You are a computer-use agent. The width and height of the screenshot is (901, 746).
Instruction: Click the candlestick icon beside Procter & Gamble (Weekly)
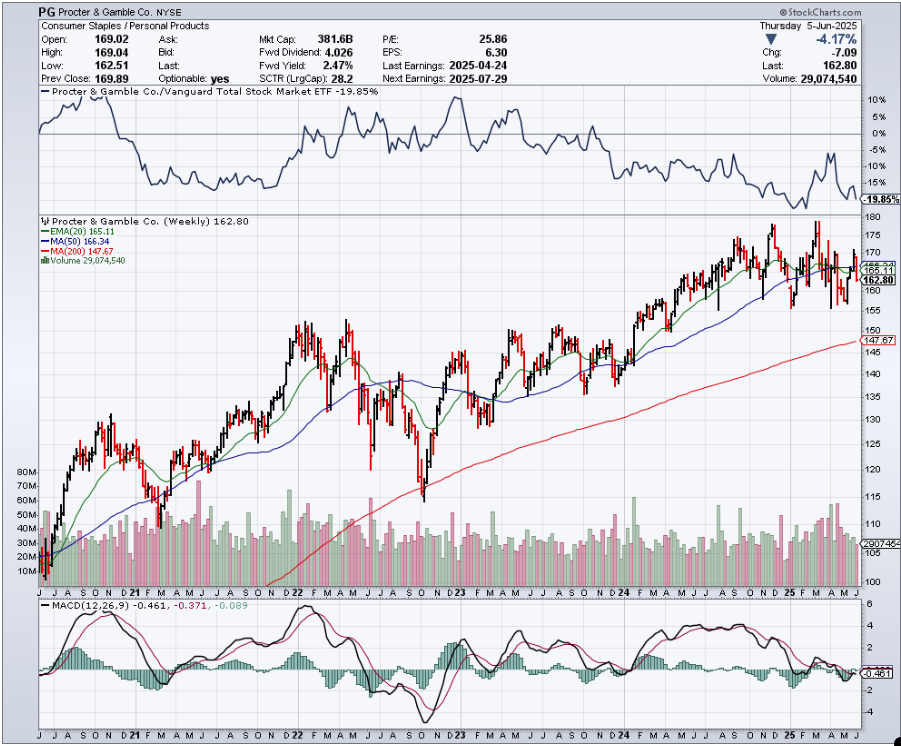tap(45, 221)
